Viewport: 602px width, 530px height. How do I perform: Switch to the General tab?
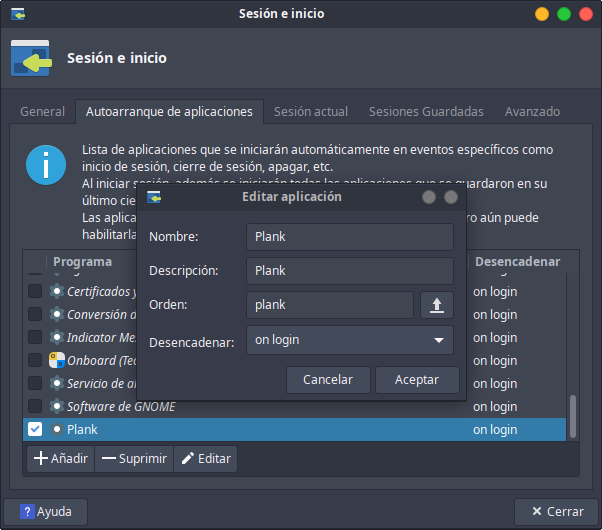click(x=42, y=112)
